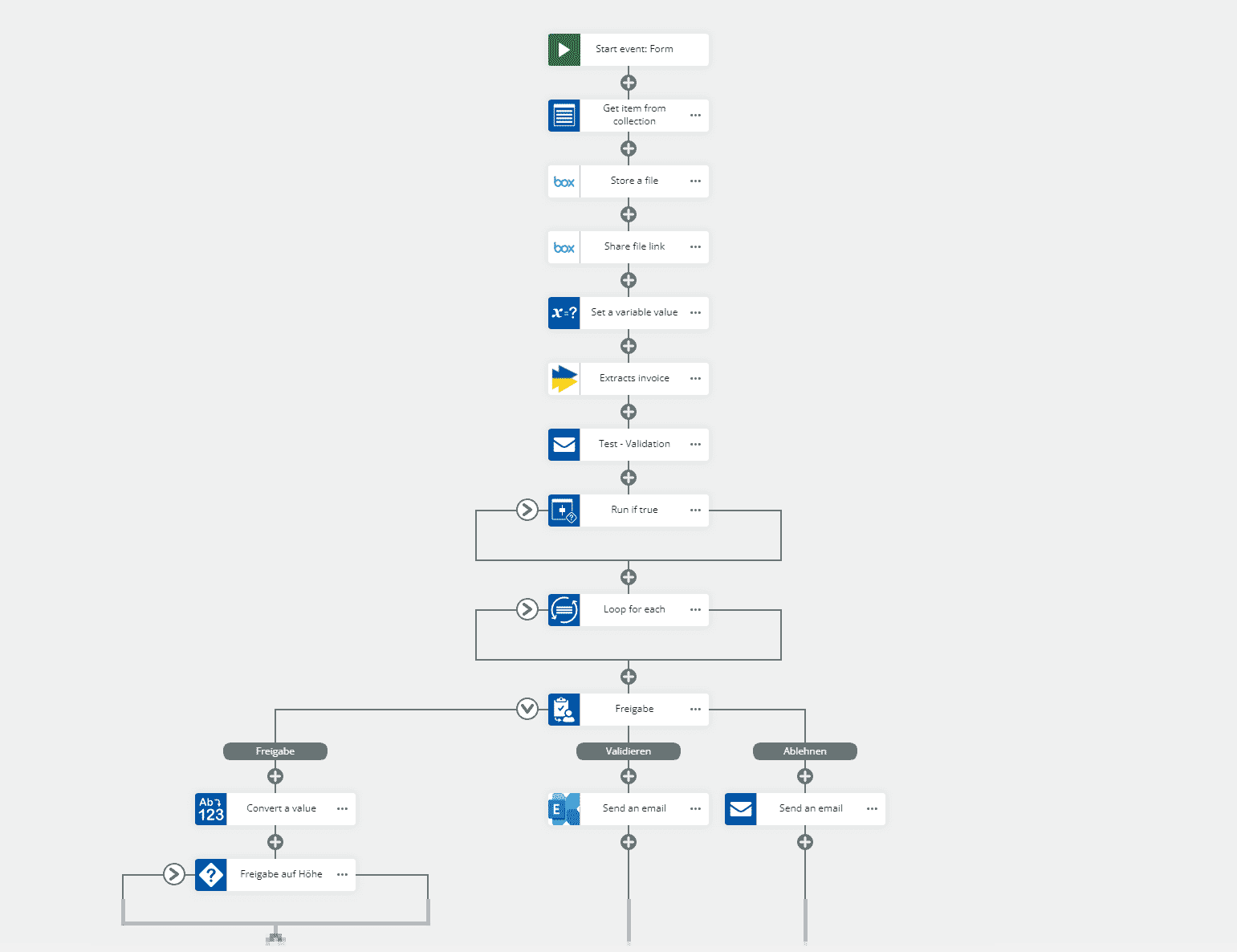Open the Test - Validation action
This screenshot has width=1237, height=952.
629,445
